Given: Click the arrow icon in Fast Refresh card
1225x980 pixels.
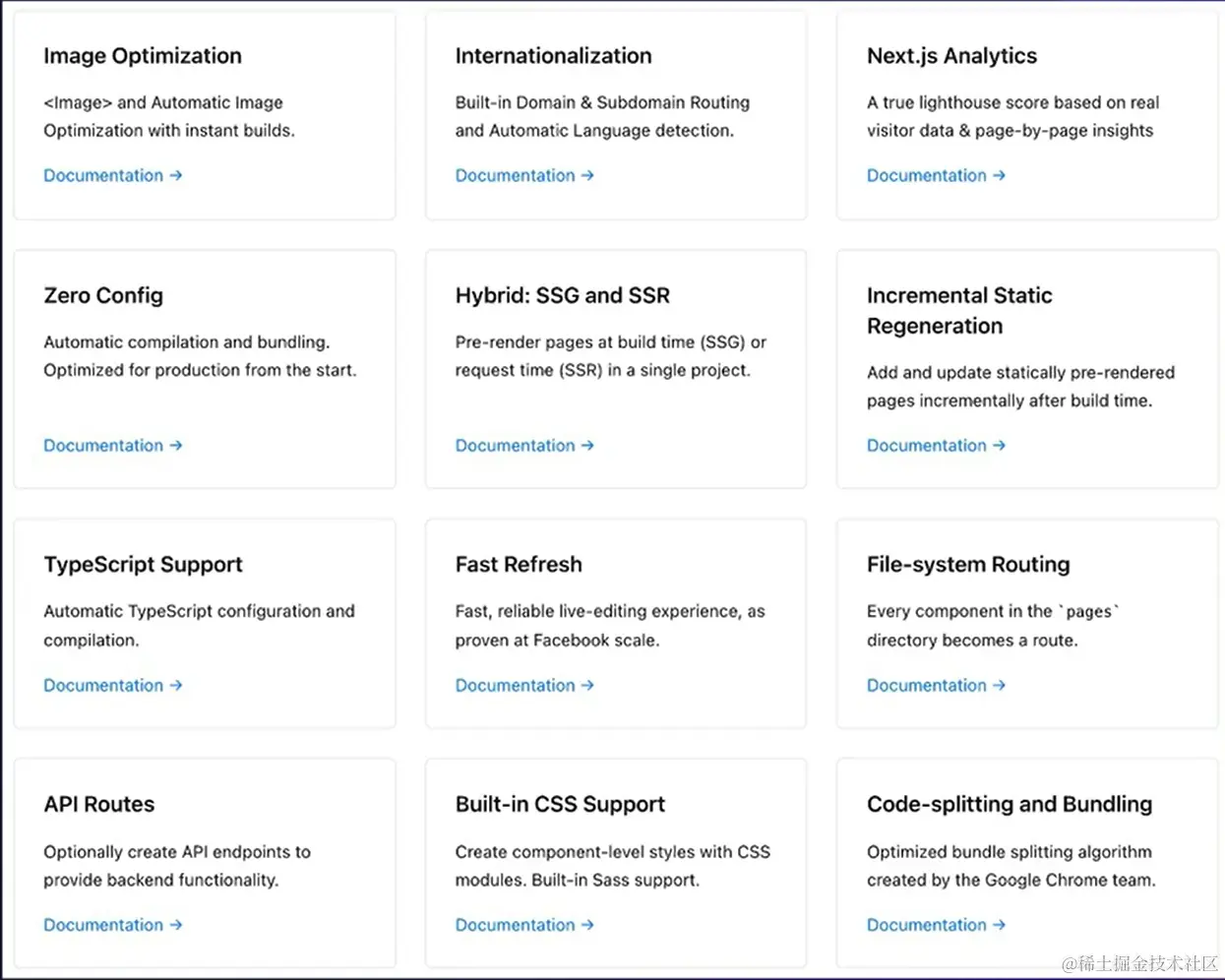Looking at the screenshot, I should point(587,685).
